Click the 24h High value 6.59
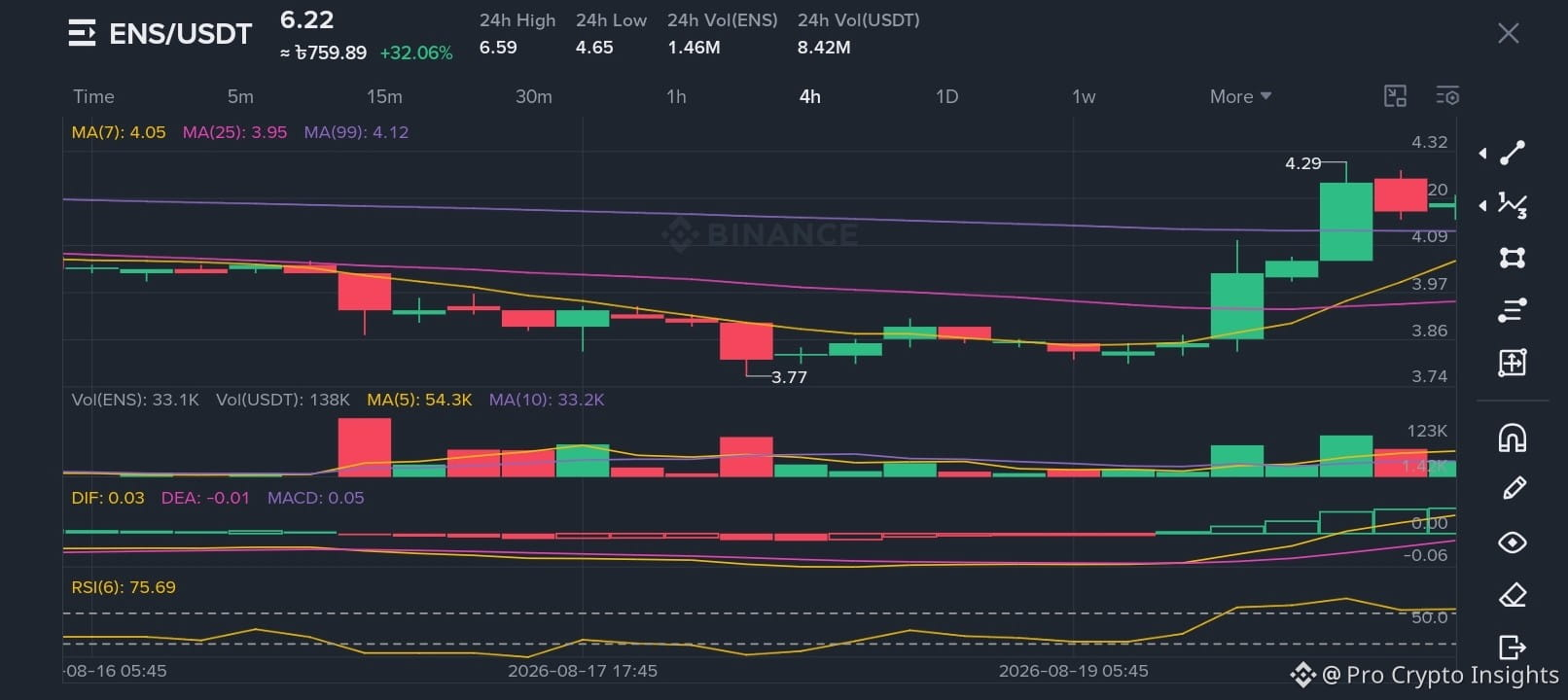The image size is (1568, 700). pos(498,47)
